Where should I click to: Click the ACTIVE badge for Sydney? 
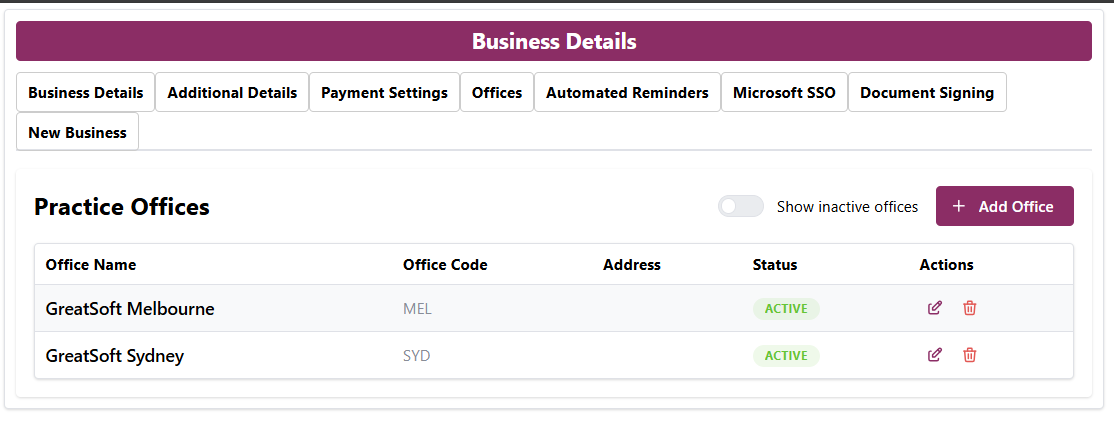pos(786,356)
